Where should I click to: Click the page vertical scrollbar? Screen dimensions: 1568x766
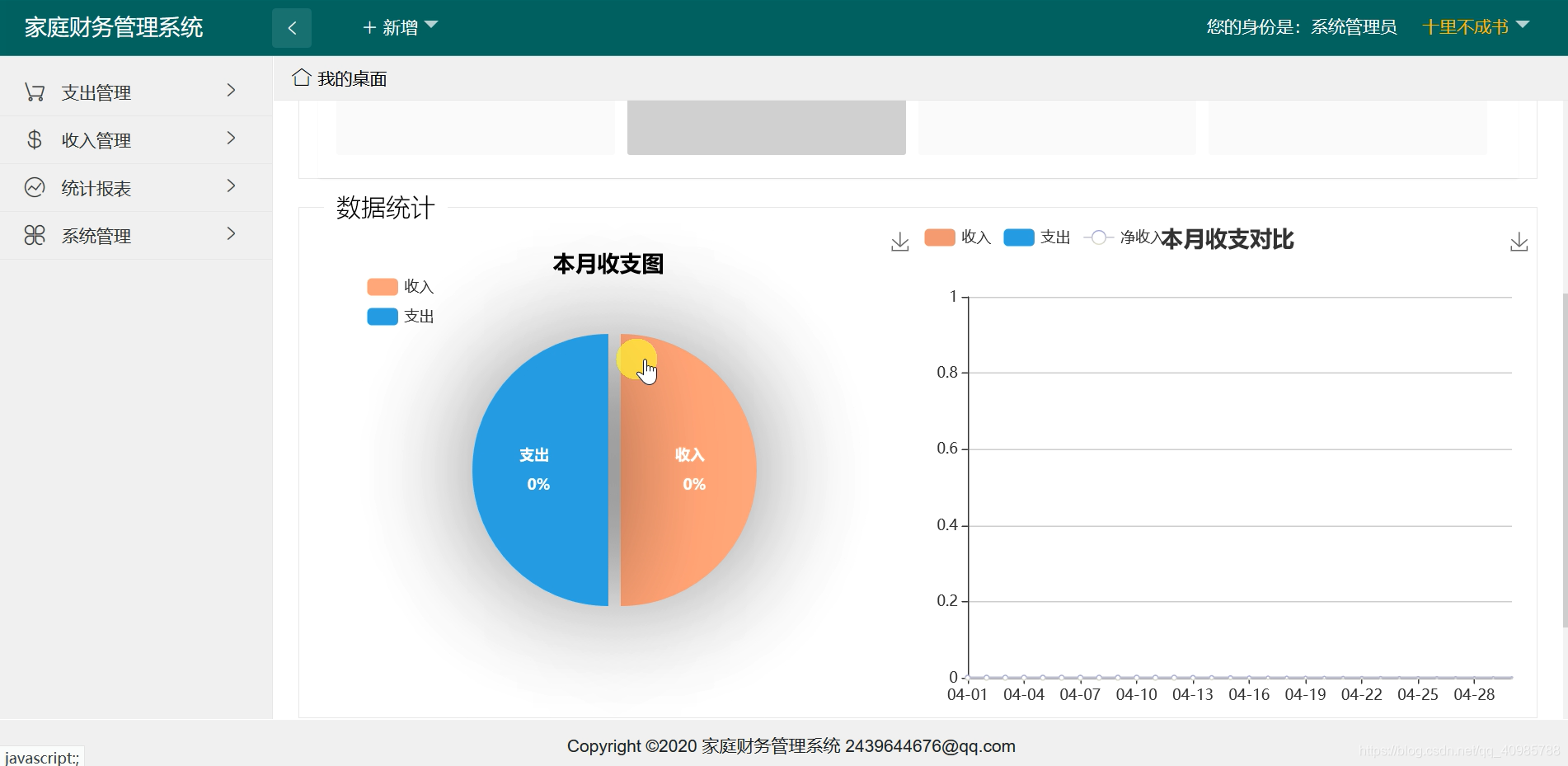(1565, 460)
